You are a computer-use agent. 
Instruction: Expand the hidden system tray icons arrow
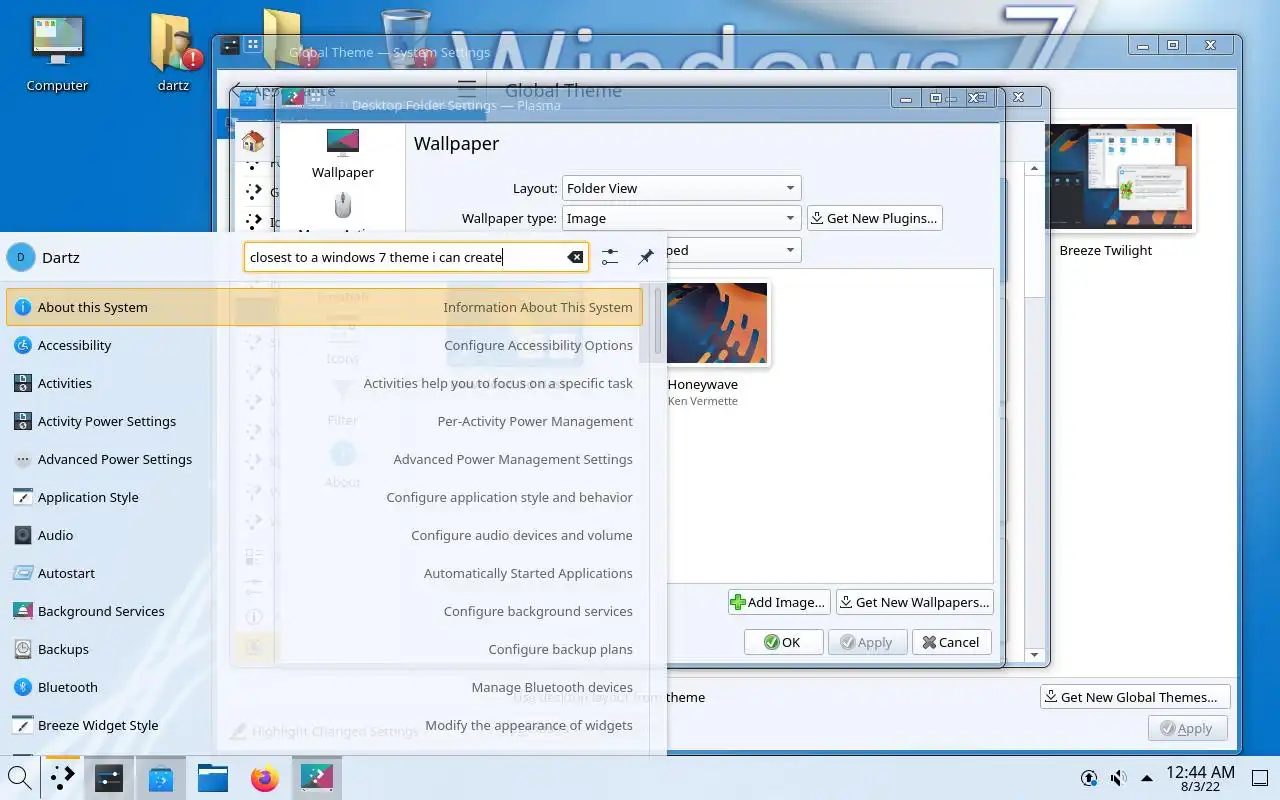pyautogui.click(x=1147, y=778)
